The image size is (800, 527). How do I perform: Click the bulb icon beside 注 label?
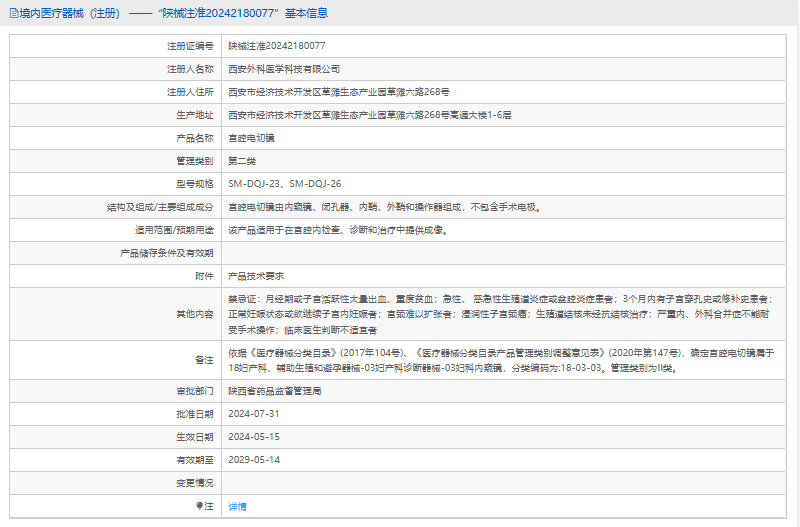tap(199, 506)
